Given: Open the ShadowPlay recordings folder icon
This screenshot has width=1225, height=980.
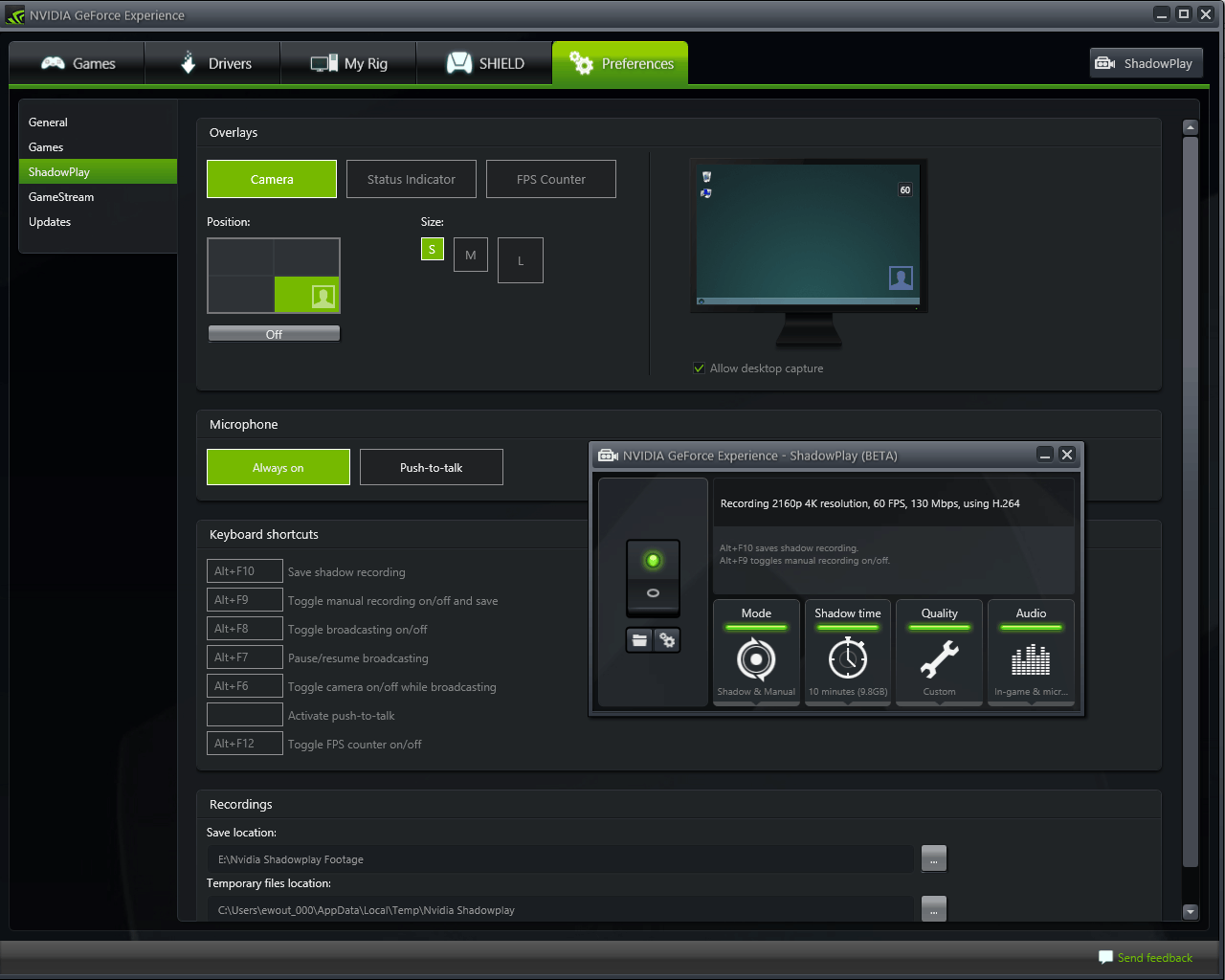Looking at the screenshot, I should tap(639, 640).
